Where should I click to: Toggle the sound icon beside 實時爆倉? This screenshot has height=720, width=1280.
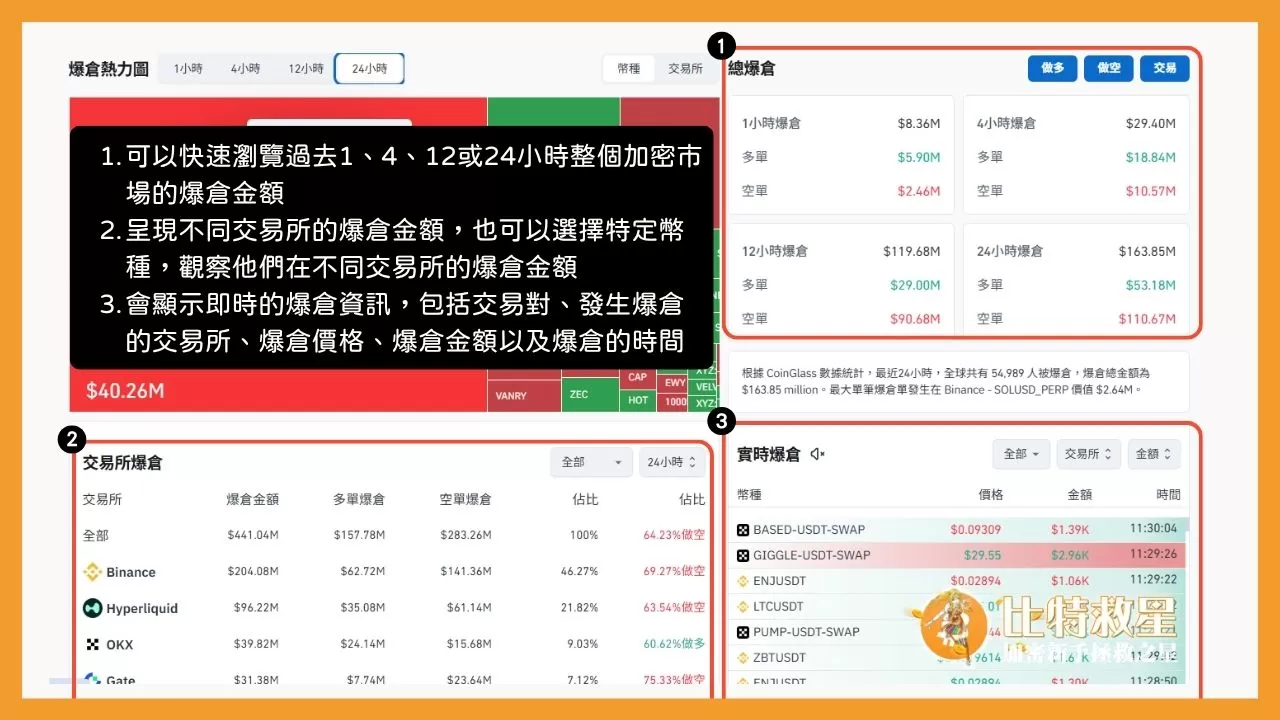point(817,454)
